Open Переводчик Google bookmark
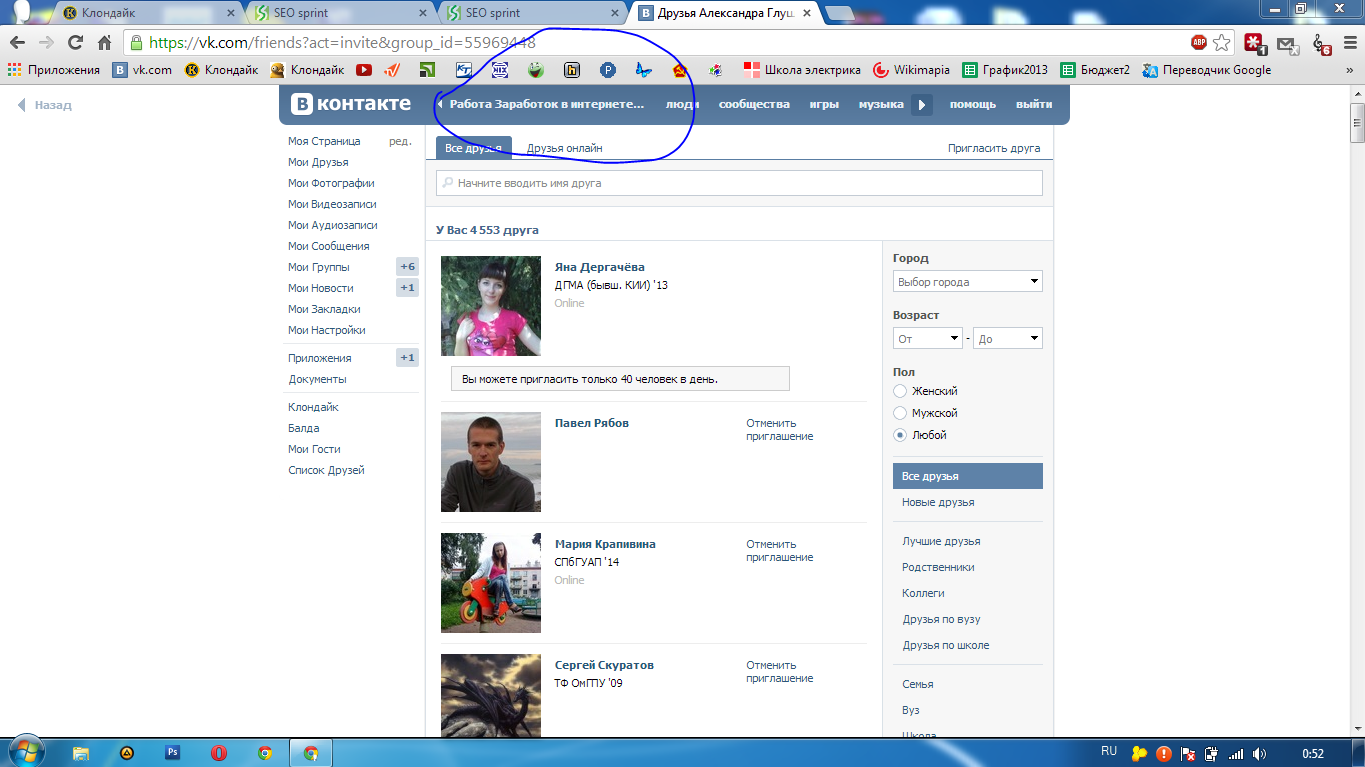1365x767 pixels. [x=1207, y=70]
